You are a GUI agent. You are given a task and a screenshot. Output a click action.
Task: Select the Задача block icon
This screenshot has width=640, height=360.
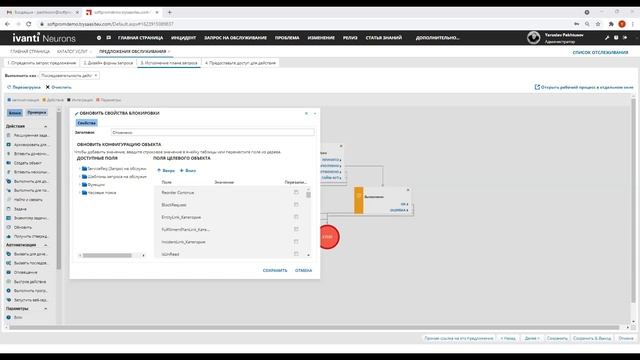[9, 209]
